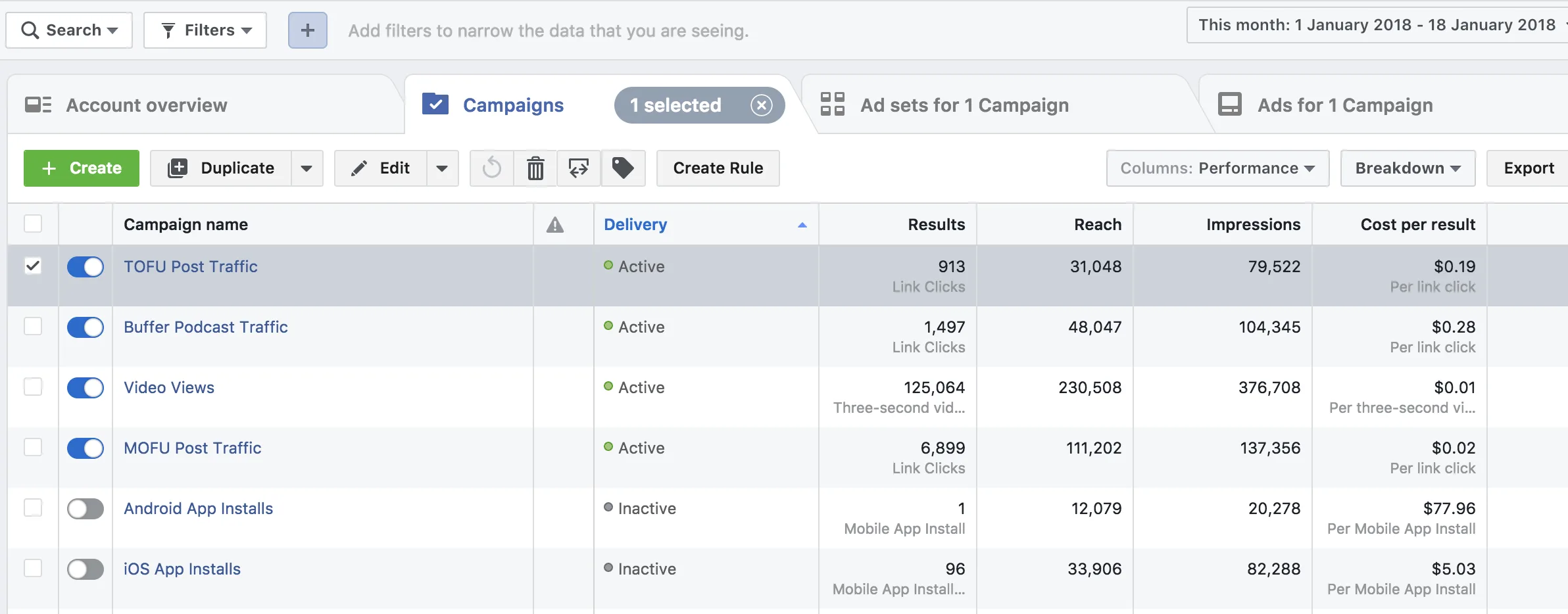Click the Ads for 1 Campaign icon

1229,104
